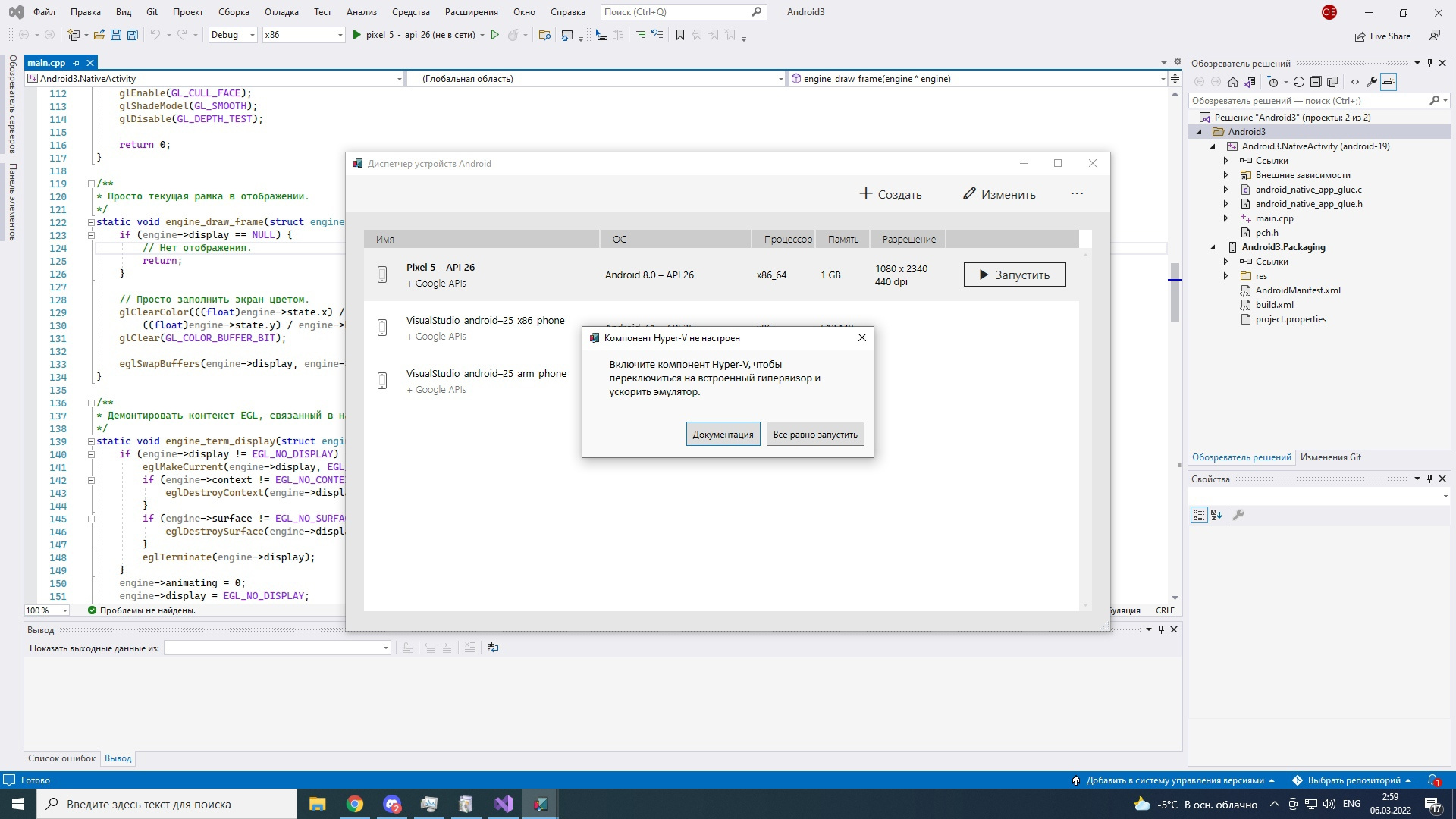Toggle Preview Selected Items in Solution Explorer

click(x=1389, y=82)
